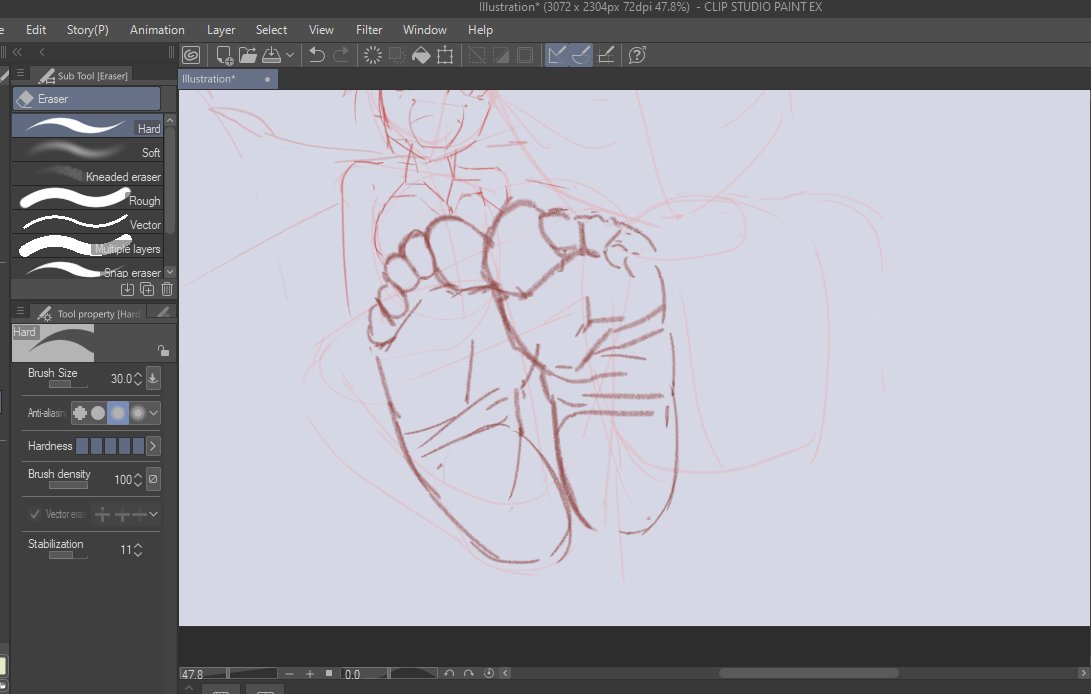
Task: Click Import sub tool material icon
Action: click(127, 289)
